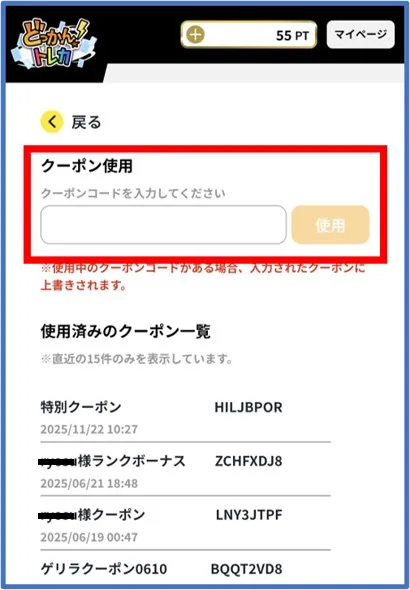Click the date 2025/11/22 10:27
Screen dimensions: 410x590
point(89,429)
